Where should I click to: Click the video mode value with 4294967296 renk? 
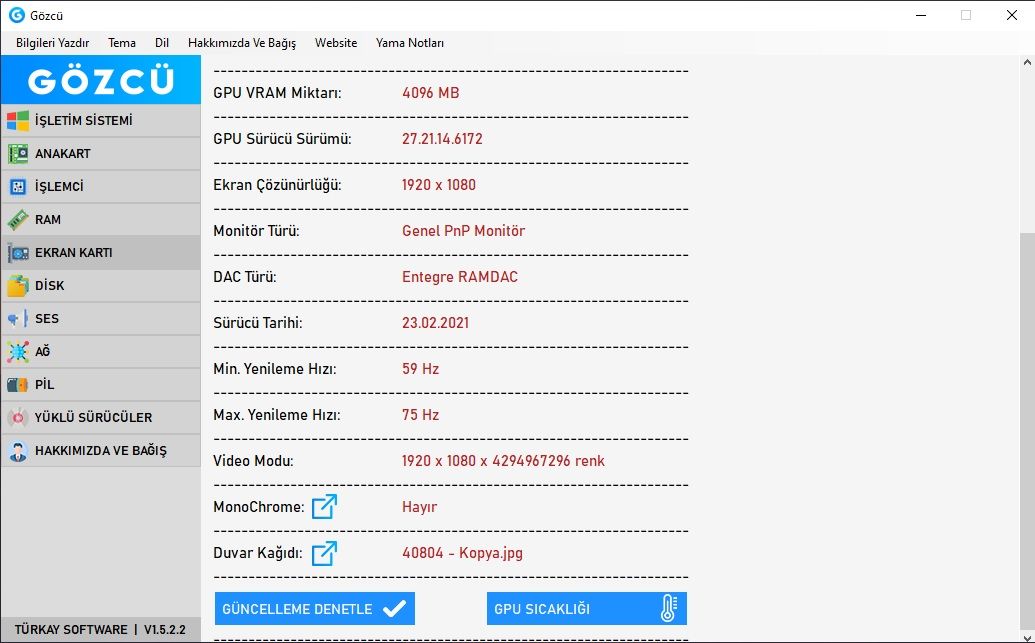(x=503, y=461)
